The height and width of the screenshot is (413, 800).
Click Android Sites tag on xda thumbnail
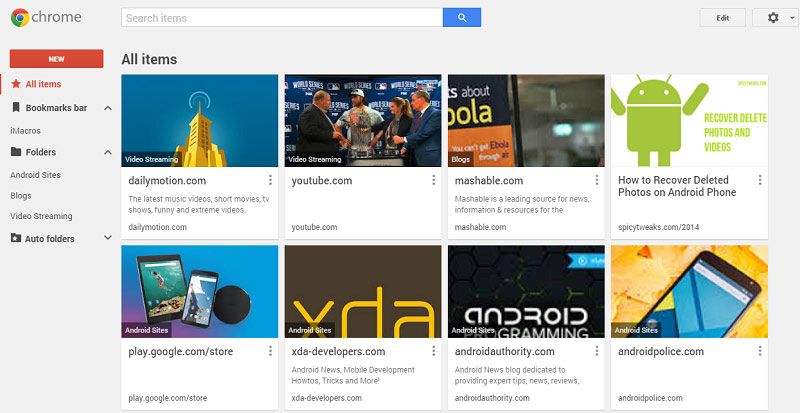pyautogui.click(x=310, y=330)
